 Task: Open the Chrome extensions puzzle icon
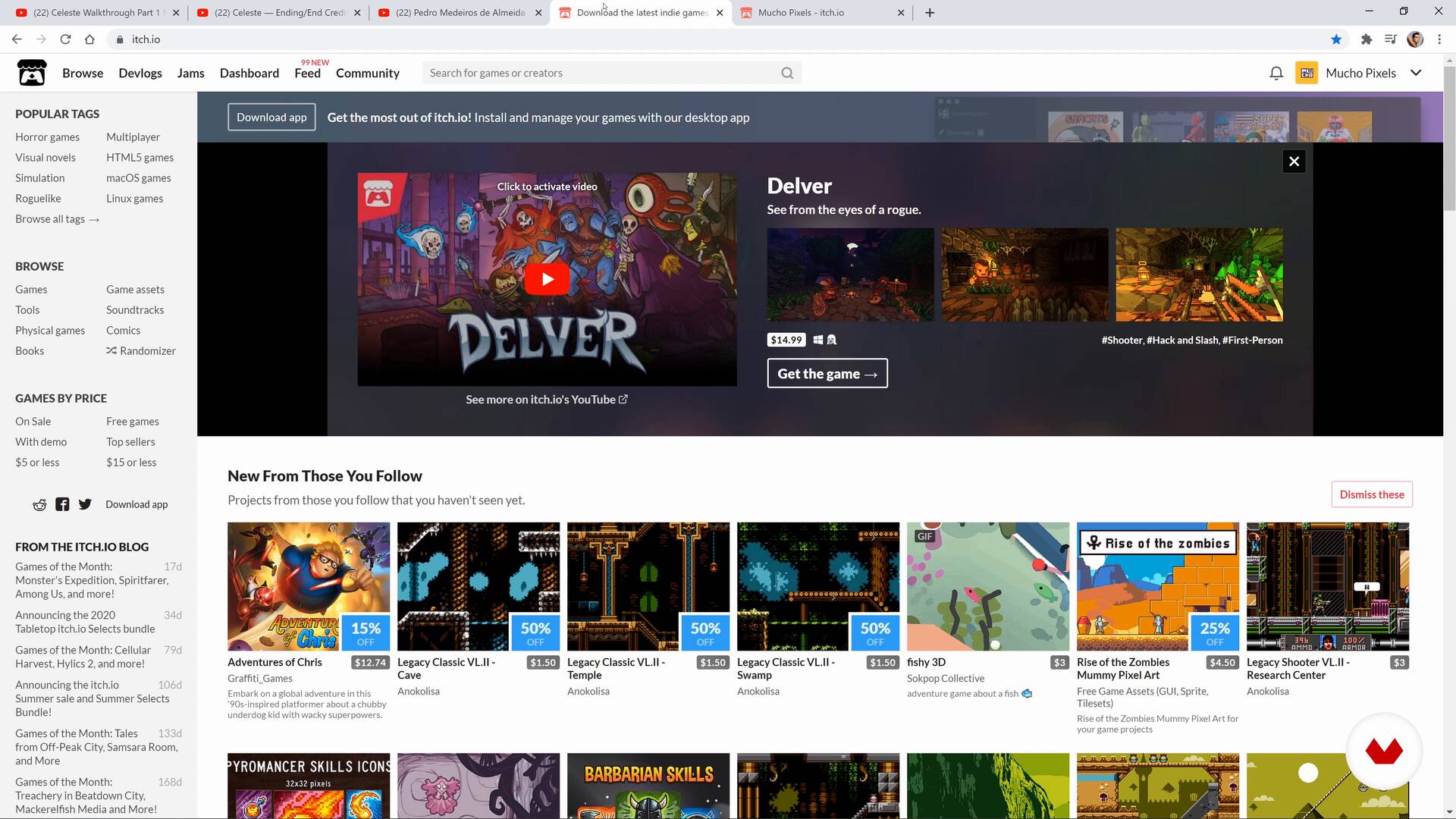click(x=1367, y=39)
